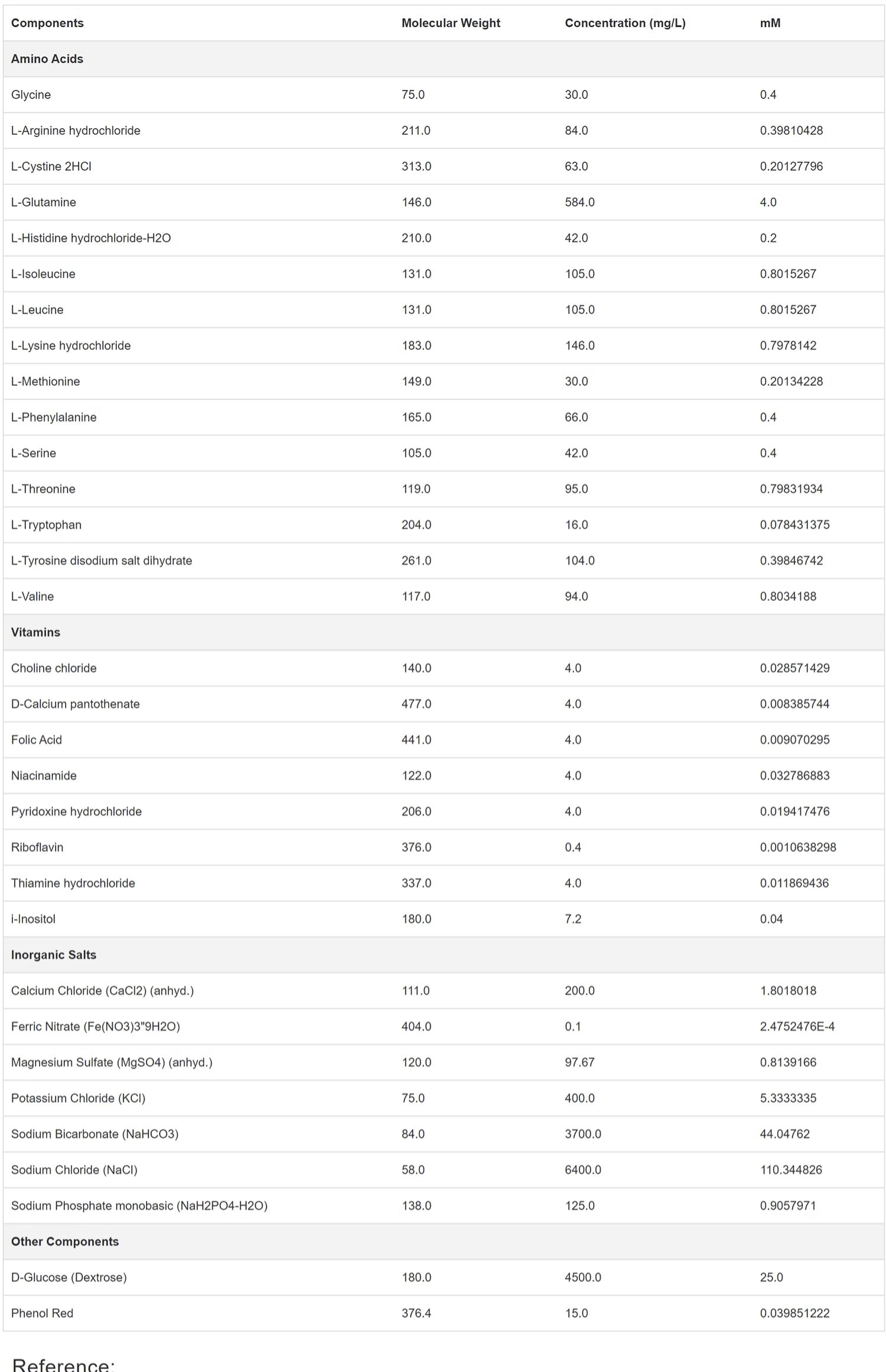
Task: Select the Inorganic Salts section heading
Action: pyautogui.click(x=54, y=955)
